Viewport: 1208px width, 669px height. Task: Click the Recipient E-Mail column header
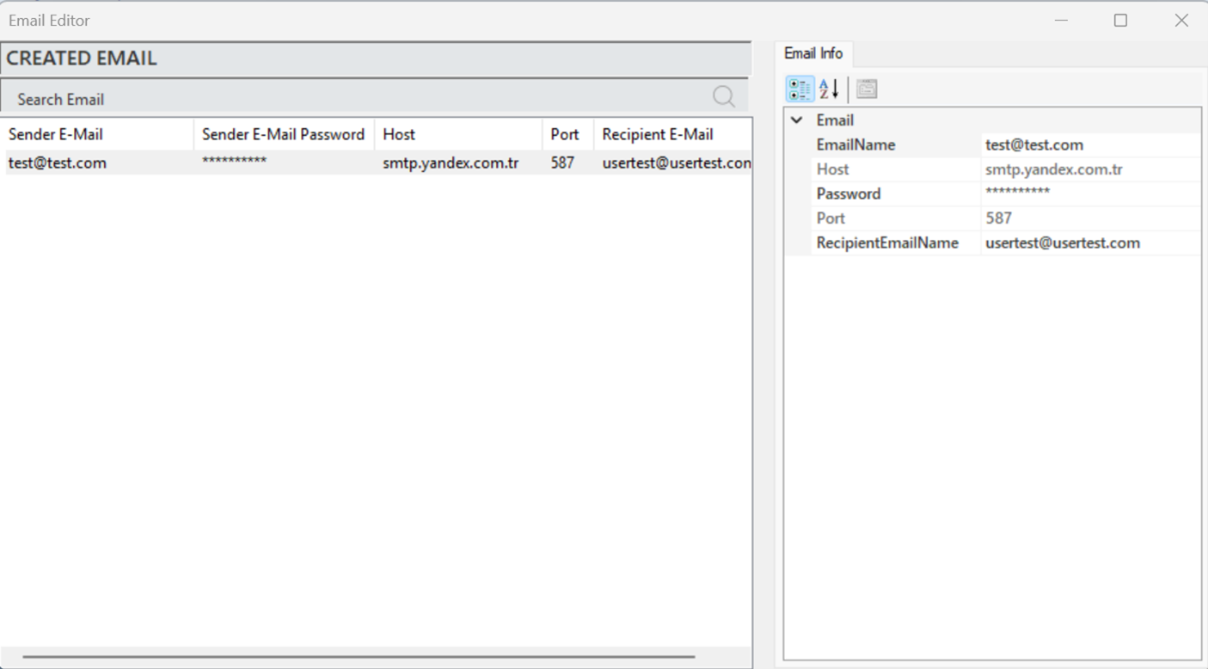tap(673, 134)
